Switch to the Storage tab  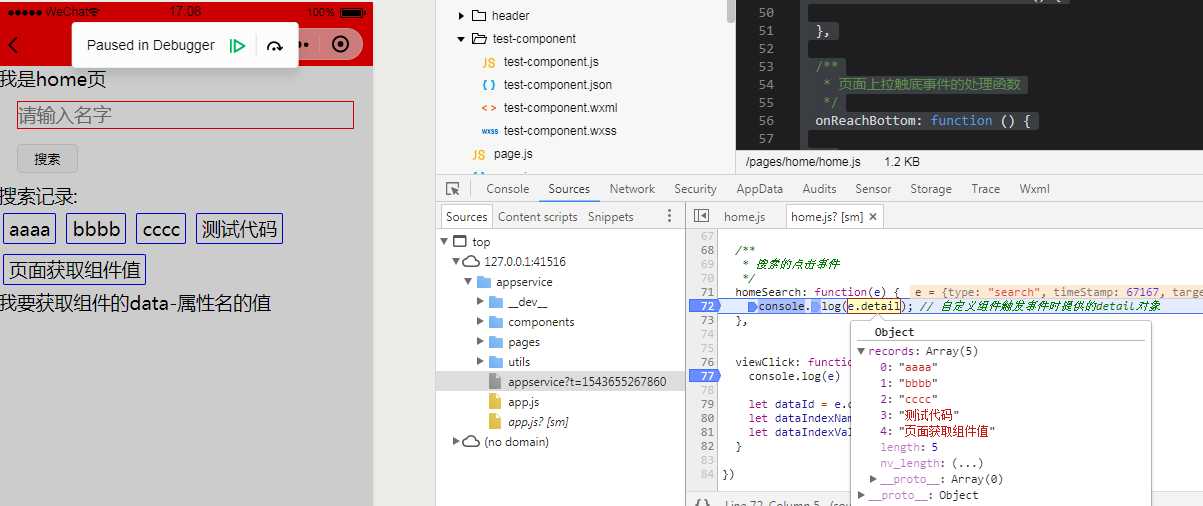931,189
